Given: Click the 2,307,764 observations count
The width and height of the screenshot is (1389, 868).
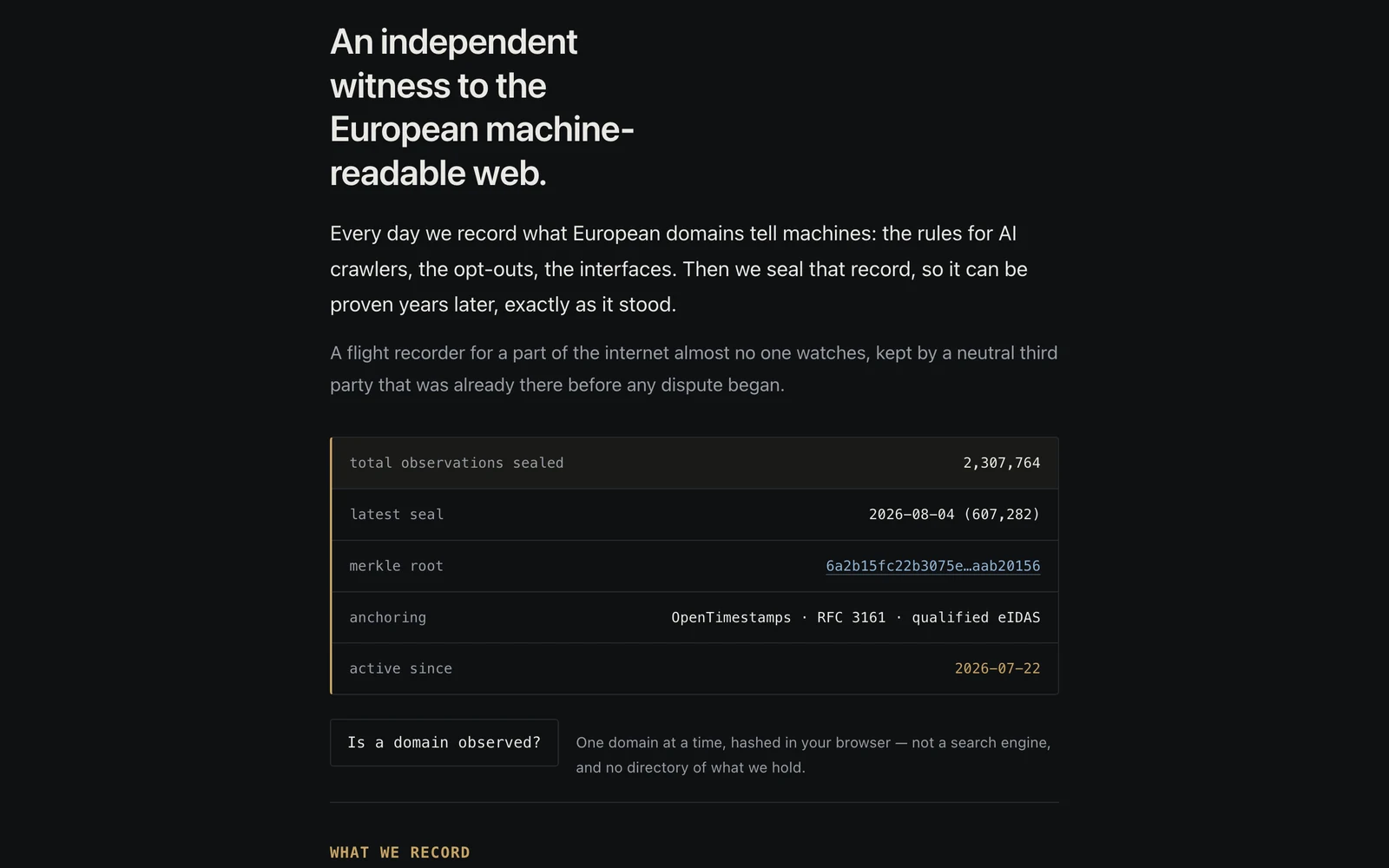Looking at the screenshot, I should coord(1002,463).
